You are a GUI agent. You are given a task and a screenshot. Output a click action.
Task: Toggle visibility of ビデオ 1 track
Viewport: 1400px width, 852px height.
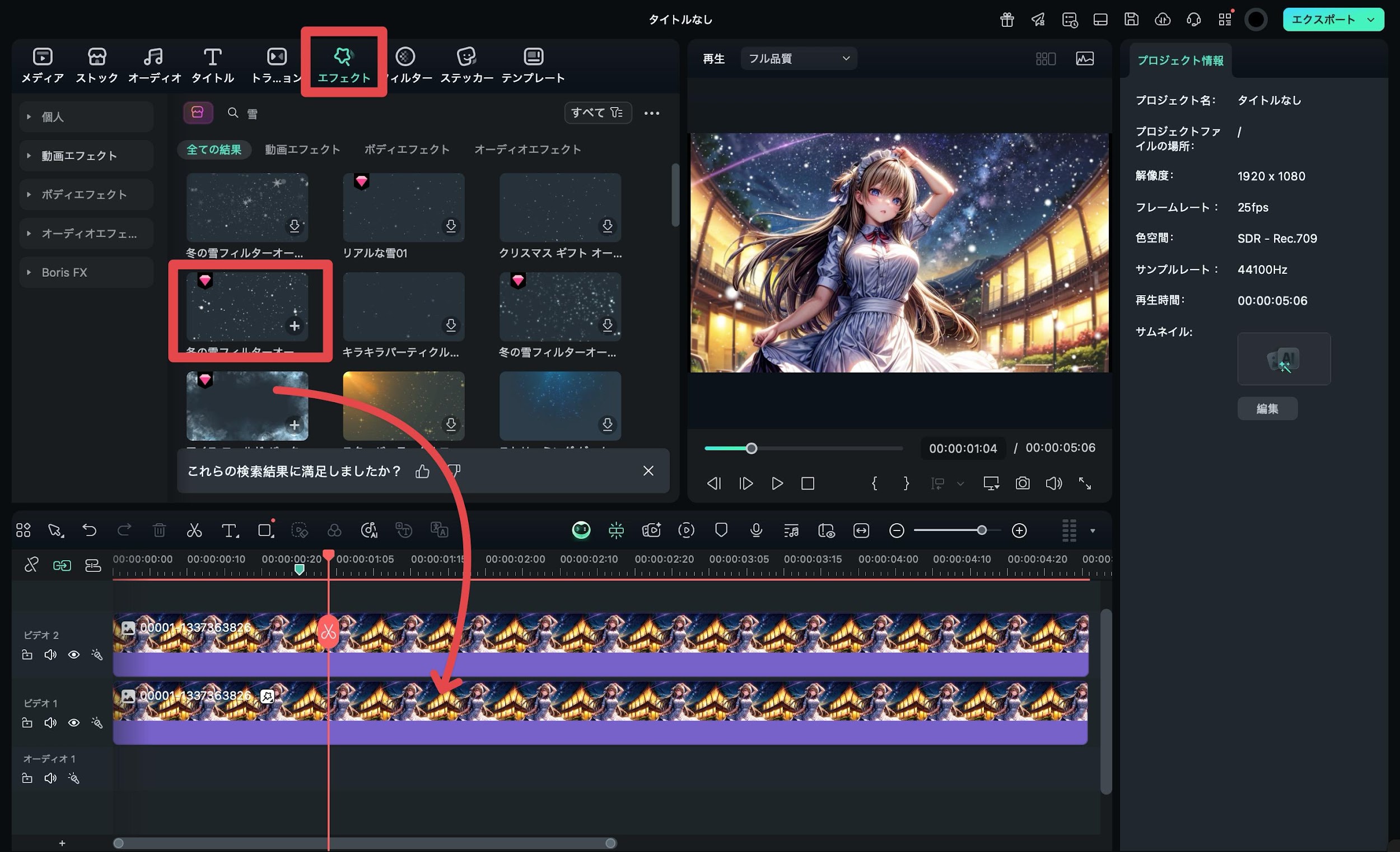[x=74, y=723]
